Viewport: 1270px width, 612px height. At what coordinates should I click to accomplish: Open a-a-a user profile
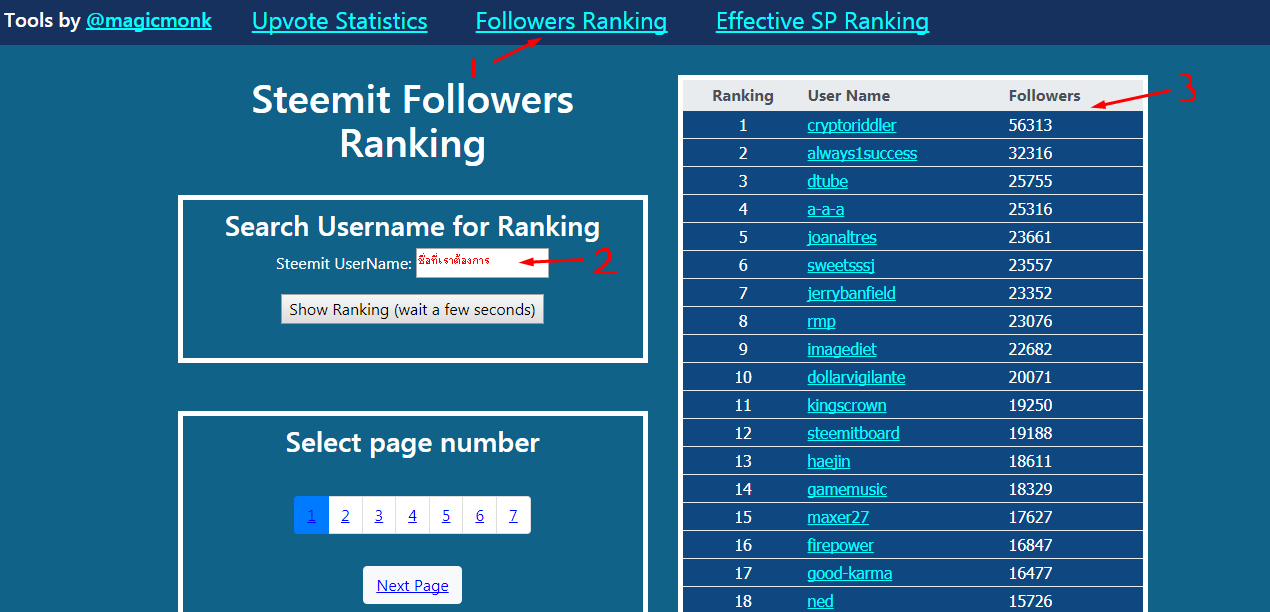click(826, 209)
